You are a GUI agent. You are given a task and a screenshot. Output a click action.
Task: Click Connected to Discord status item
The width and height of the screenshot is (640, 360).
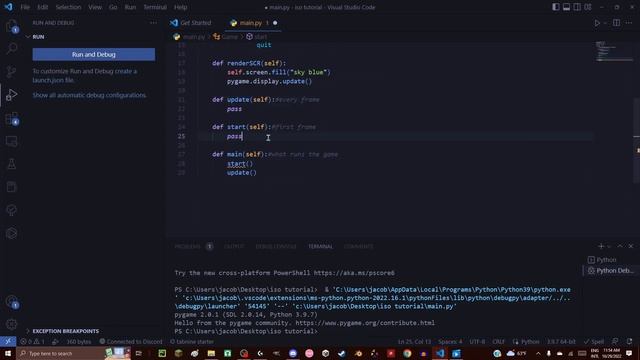point(131,341)
